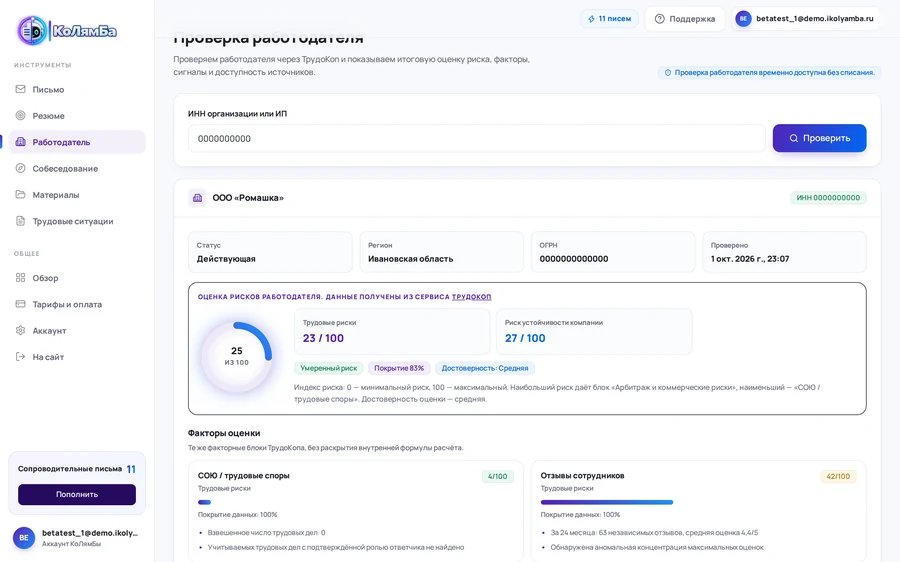The image size is (900, 562).
Task: Click the sidebar account betatest_1@demo.ikoly…
Action: point(77,538)
